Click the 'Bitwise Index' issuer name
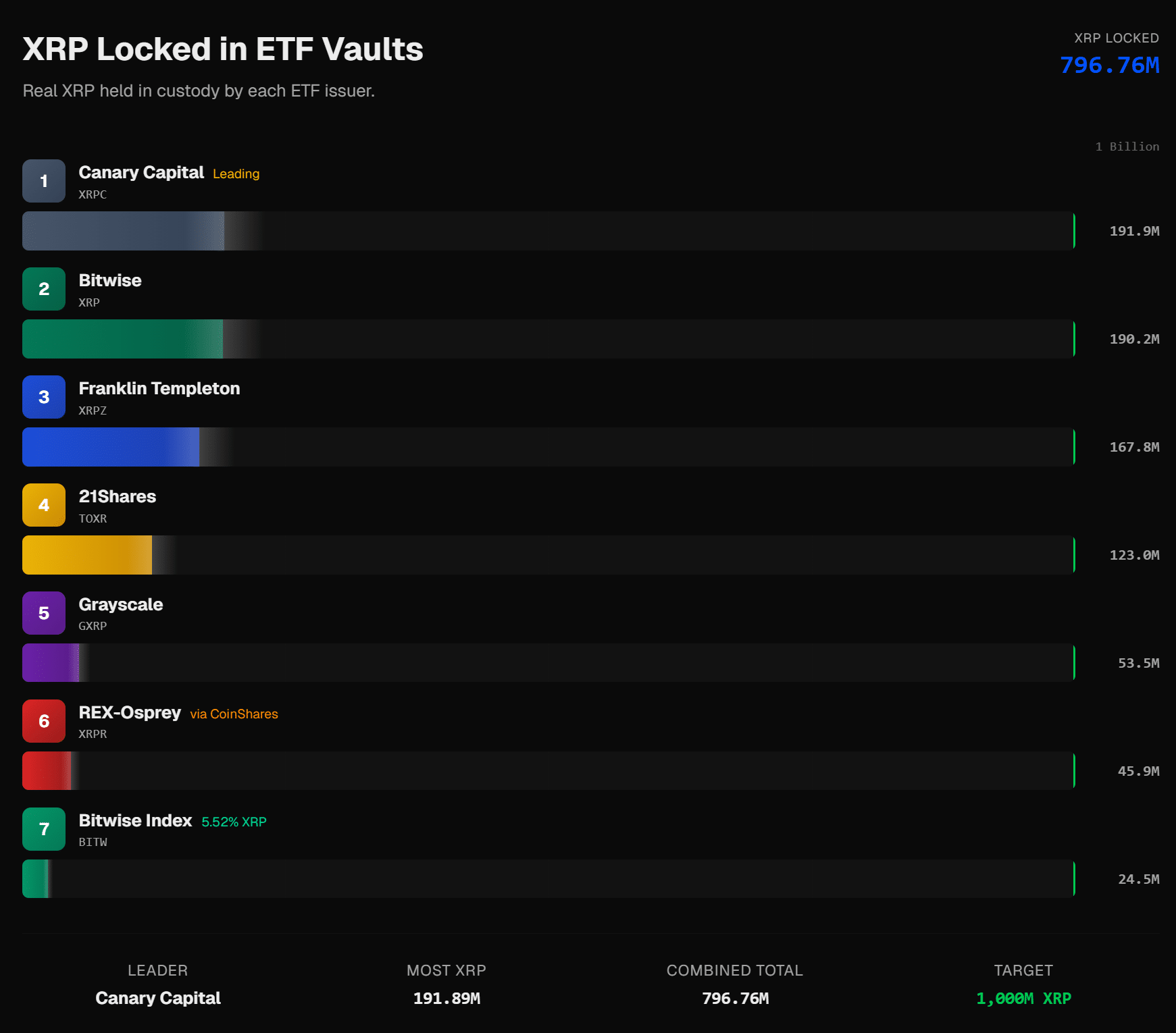 coord(136,821)
